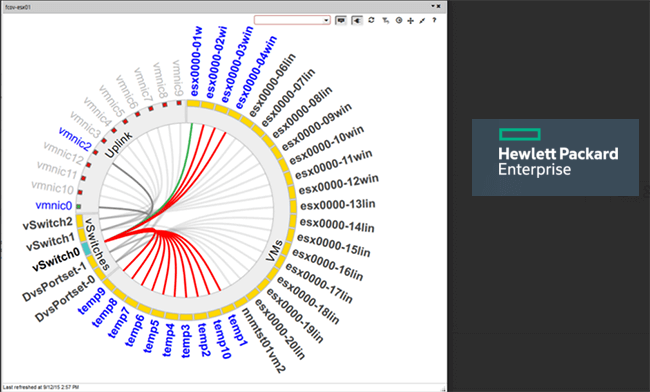Viewport: 650px width, 392px height.
Task: Select the bold vSwitch0 label
Action: [56, 259]
